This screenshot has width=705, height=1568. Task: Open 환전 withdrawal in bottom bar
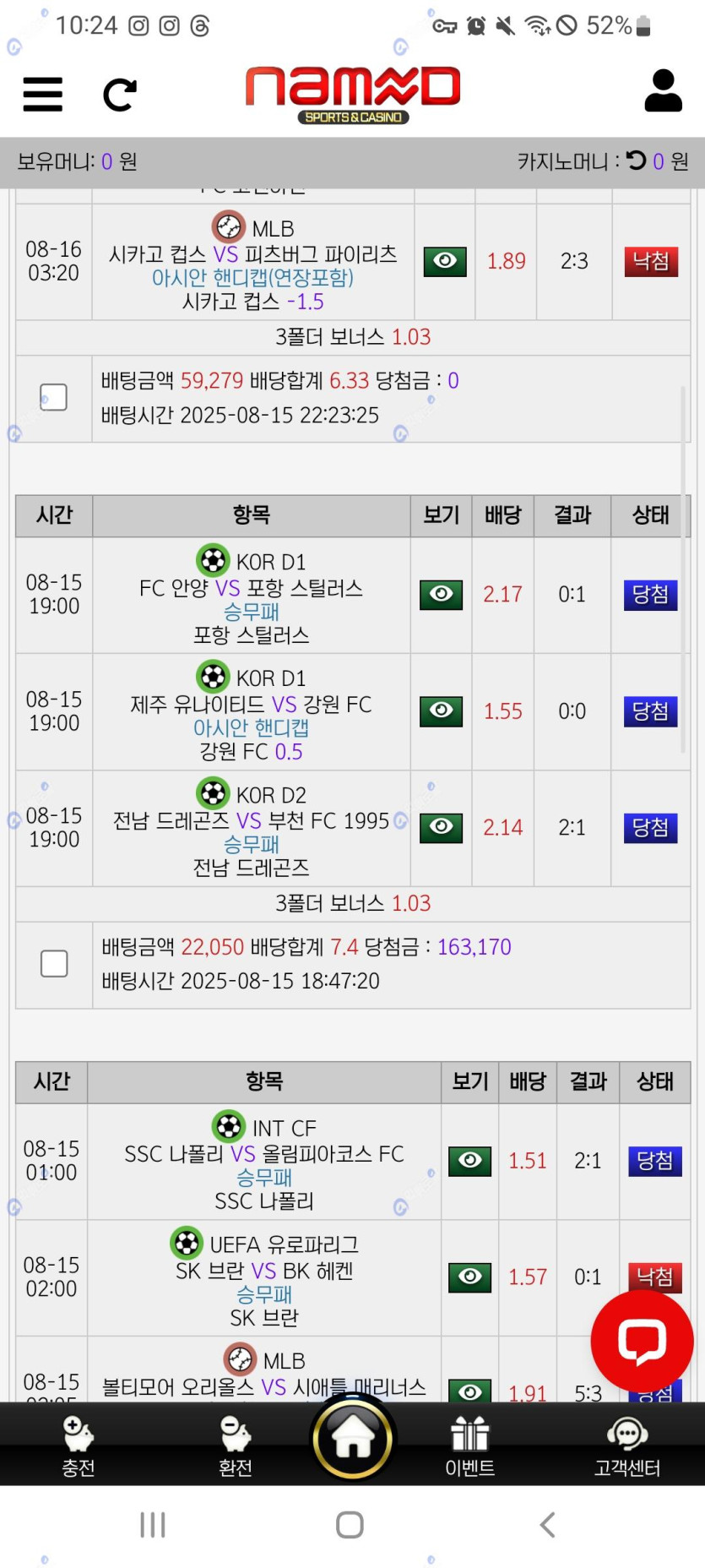[x=235, y=1446]
